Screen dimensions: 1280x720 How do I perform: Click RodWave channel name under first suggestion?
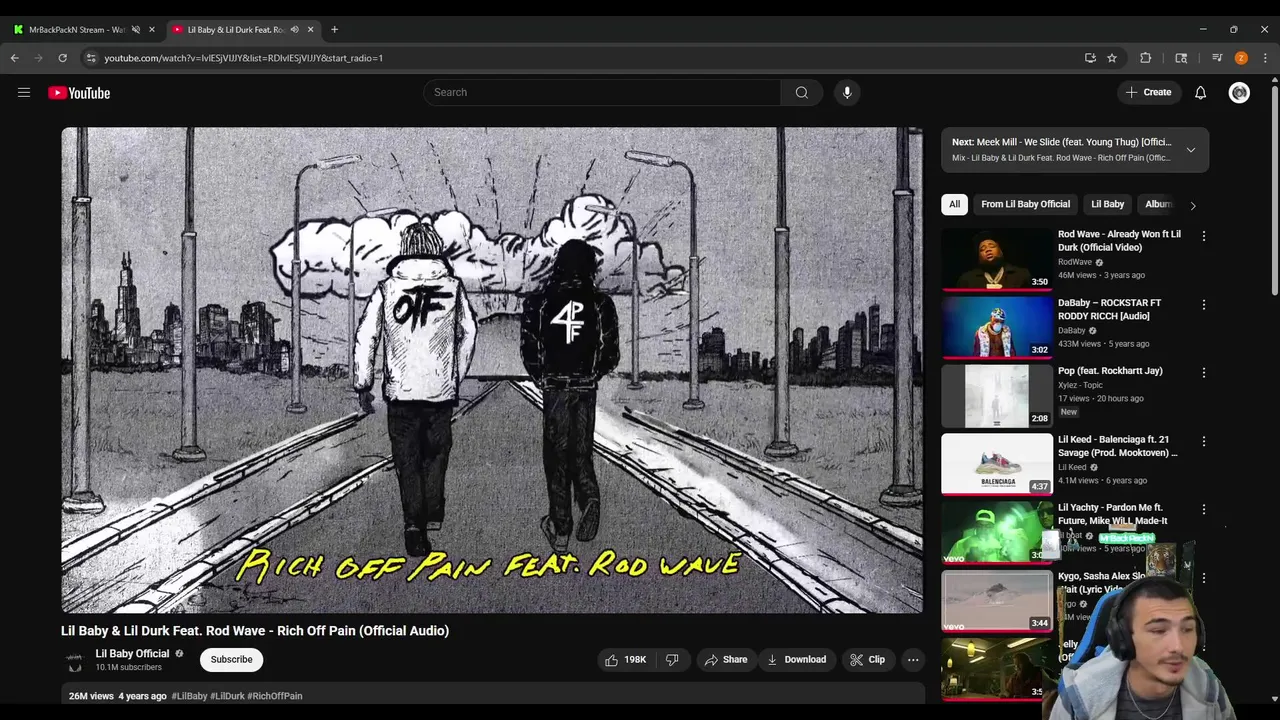(x=1075, y=262)
